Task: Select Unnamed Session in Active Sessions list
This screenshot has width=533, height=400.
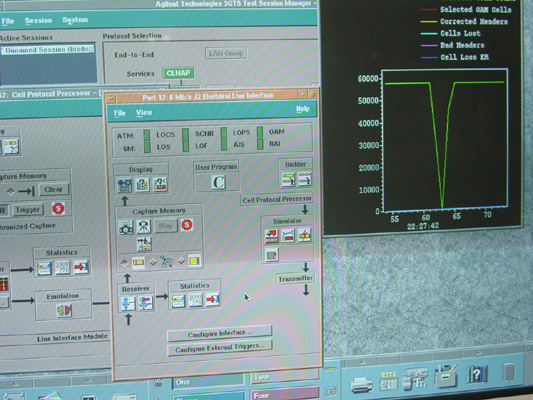Action: 48,50
